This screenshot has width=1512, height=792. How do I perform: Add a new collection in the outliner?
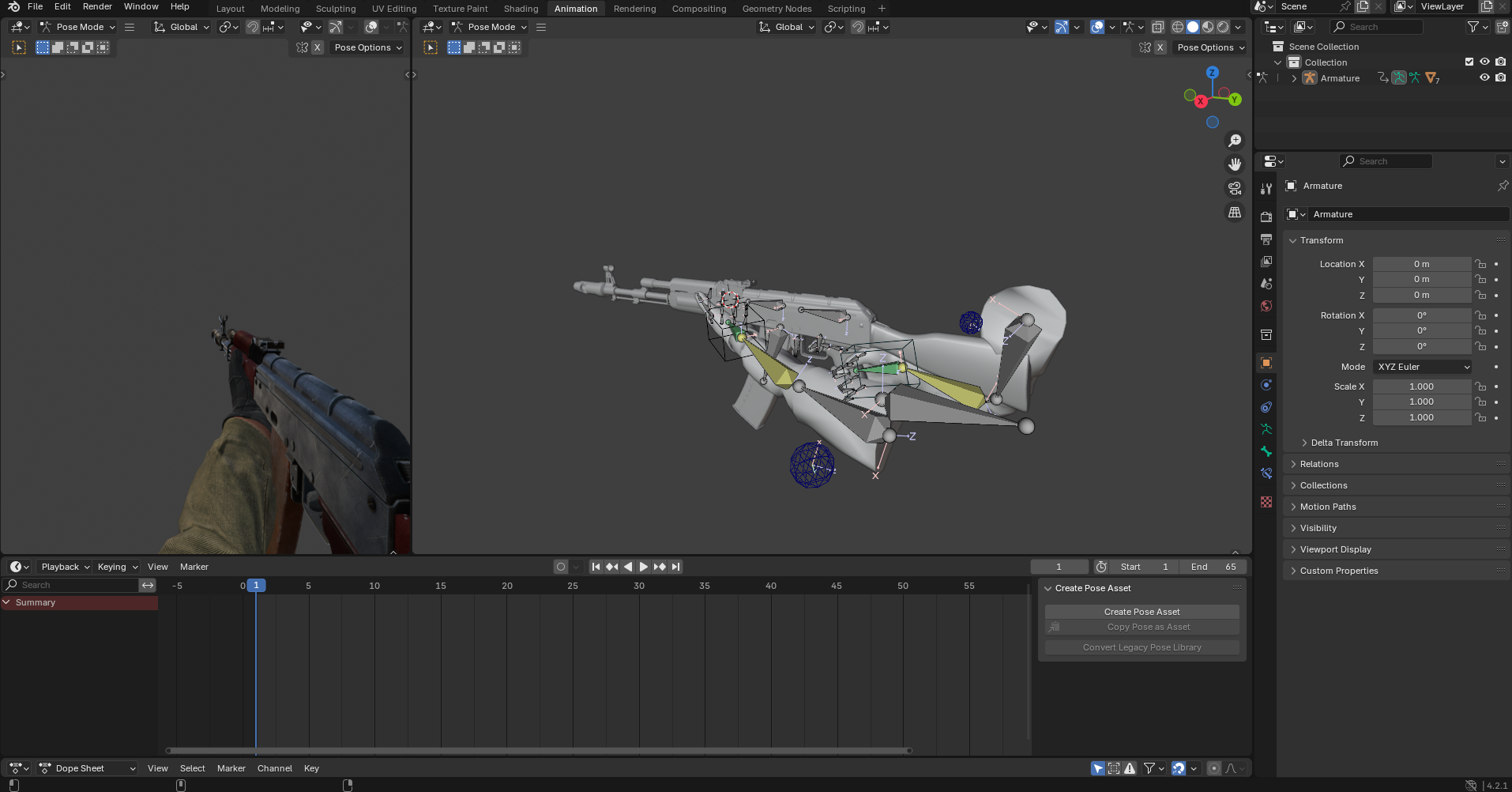pyautogui.click(x=1502, y=27)
